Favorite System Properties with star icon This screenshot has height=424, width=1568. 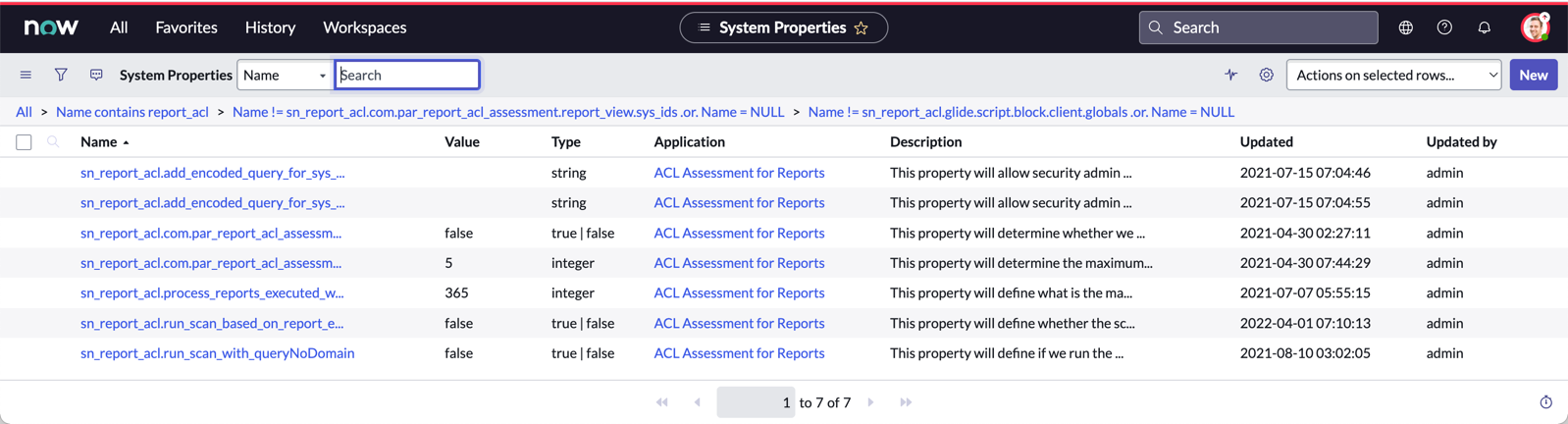coord(862,27)
